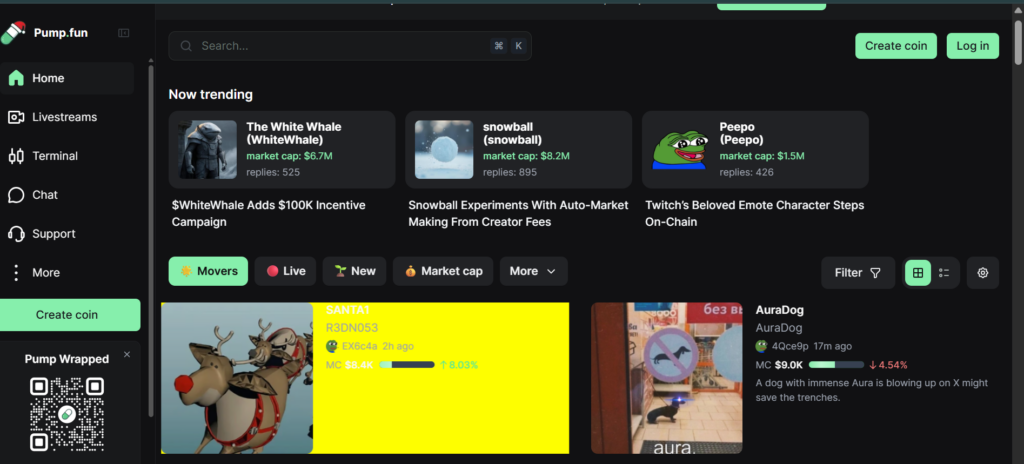The image size is (1024, 464).
Task: Click the Chat bubble icon
Action: [x=16, y=195]
